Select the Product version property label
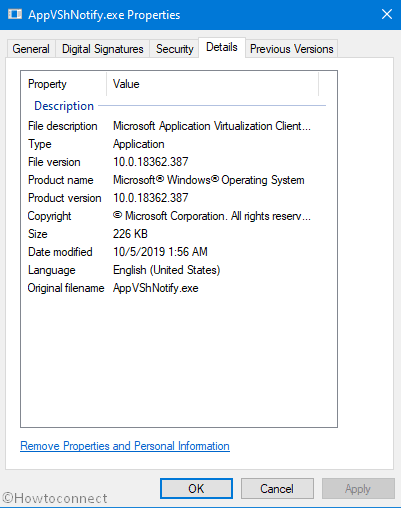Image resolution: width=401 pixels, height=508 pixels. (65, 198)
